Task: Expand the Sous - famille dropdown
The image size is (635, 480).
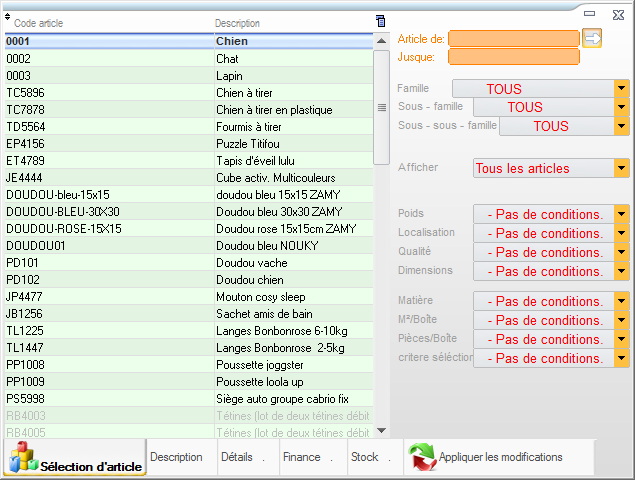Action: pos(621,107)
